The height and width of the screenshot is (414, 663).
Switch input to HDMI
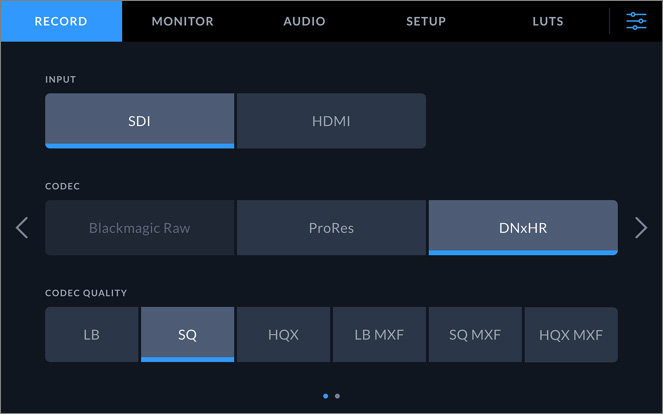pos(331,121)
